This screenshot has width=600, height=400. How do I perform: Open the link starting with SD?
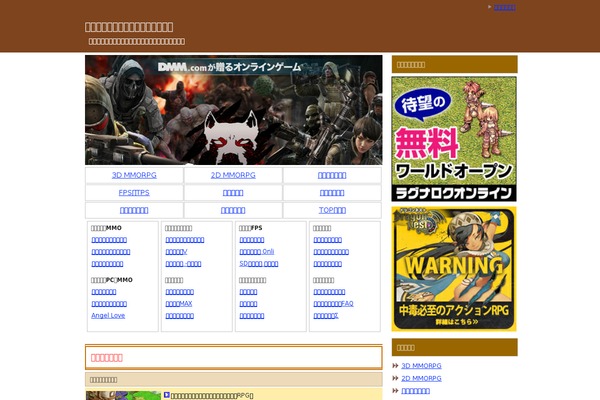[x=259, y=264]
